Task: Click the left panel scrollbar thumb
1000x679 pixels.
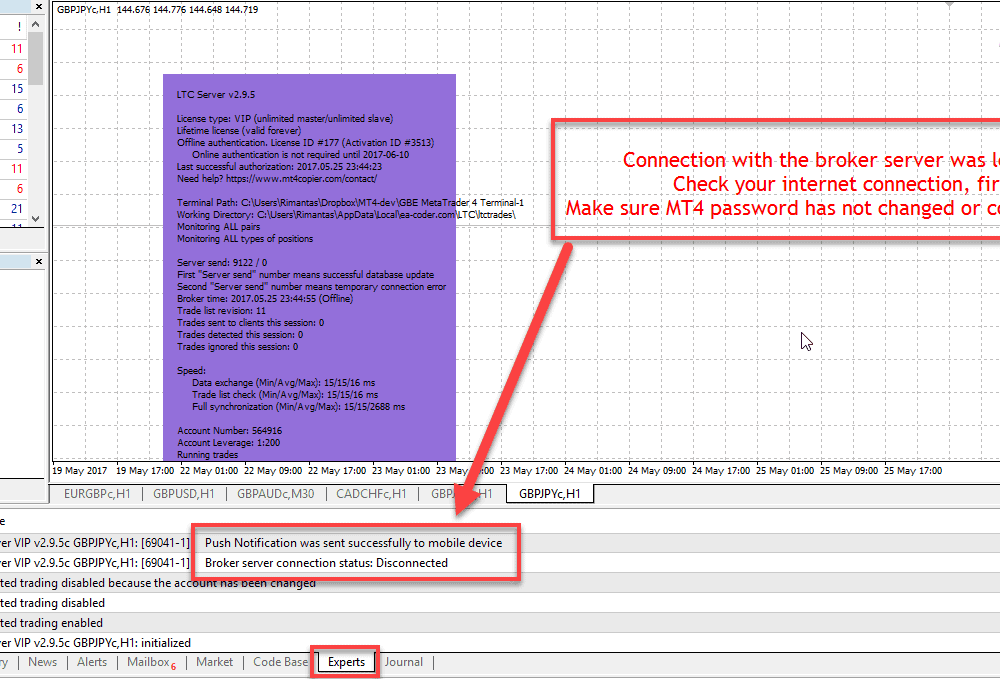Action: (x=36, y=58)
